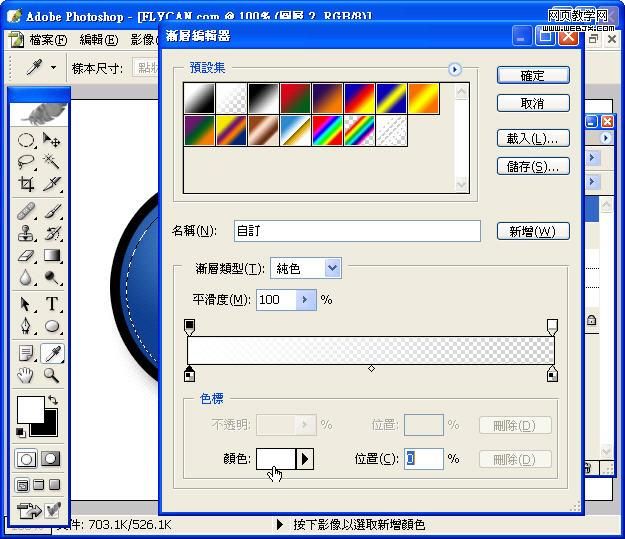Reset to default foreground and background colors
The image size is (625, 539).
(20, 433)
